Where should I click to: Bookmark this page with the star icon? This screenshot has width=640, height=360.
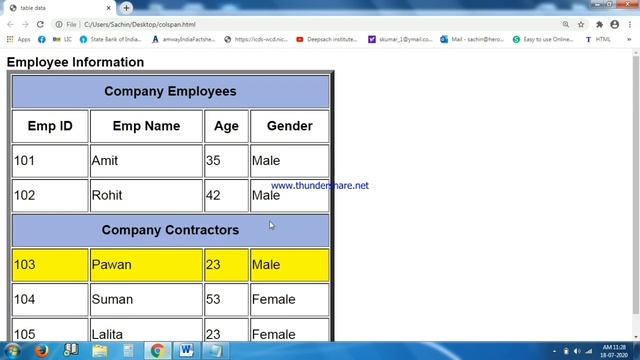581,24
